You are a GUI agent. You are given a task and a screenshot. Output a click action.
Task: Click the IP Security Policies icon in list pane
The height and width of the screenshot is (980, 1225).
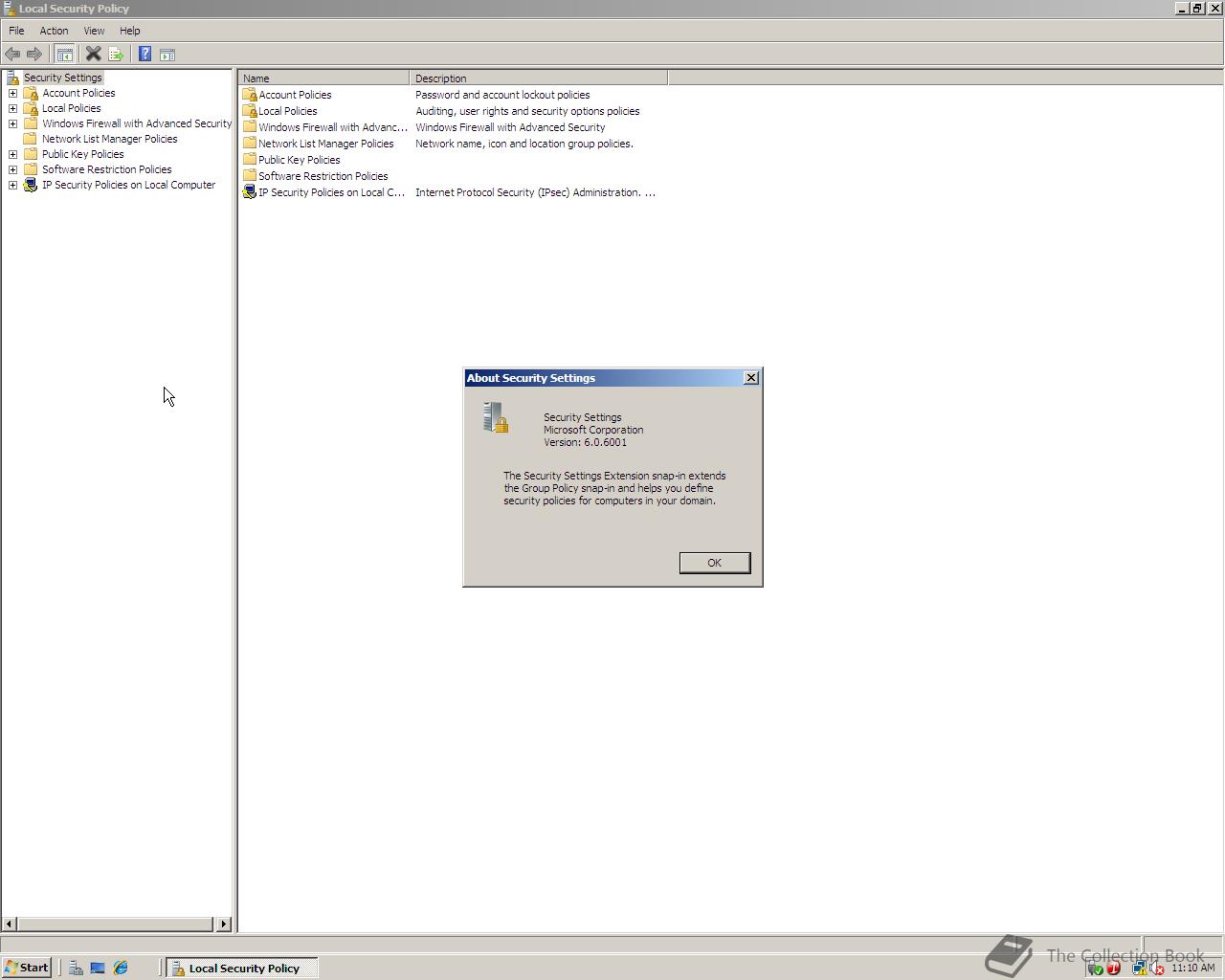(250, 192)
